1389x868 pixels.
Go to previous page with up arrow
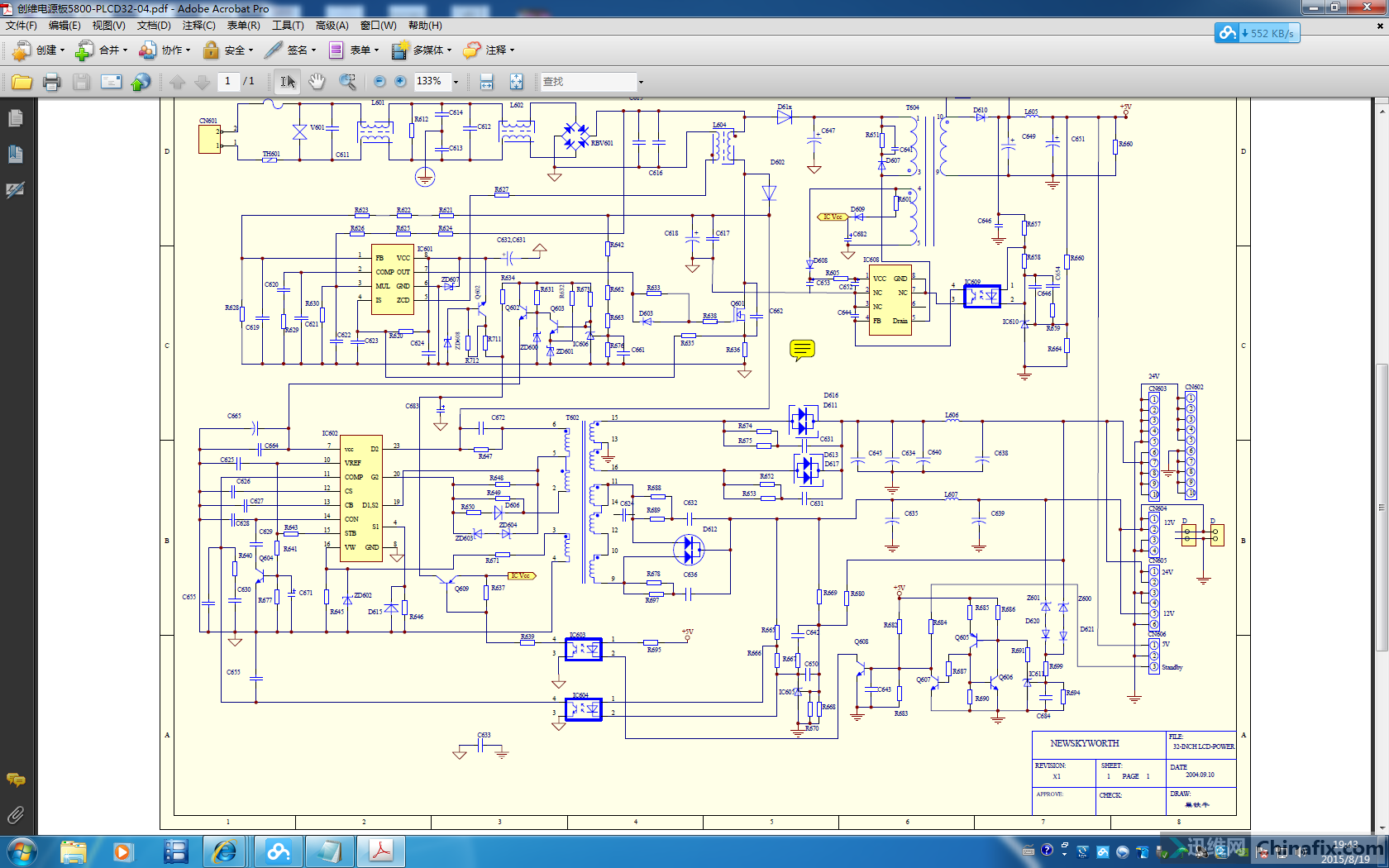click(x=178, y=82)
